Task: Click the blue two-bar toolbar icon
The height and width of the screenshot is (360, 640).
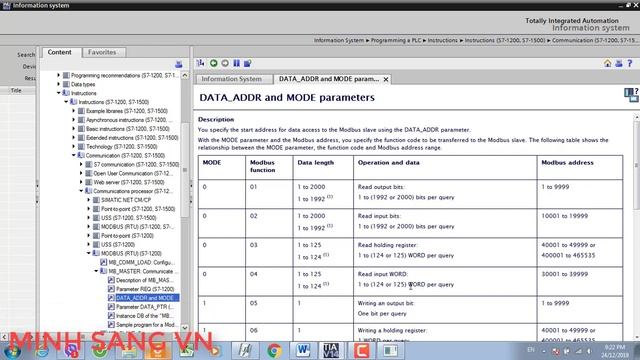Action: click(236, 63)
